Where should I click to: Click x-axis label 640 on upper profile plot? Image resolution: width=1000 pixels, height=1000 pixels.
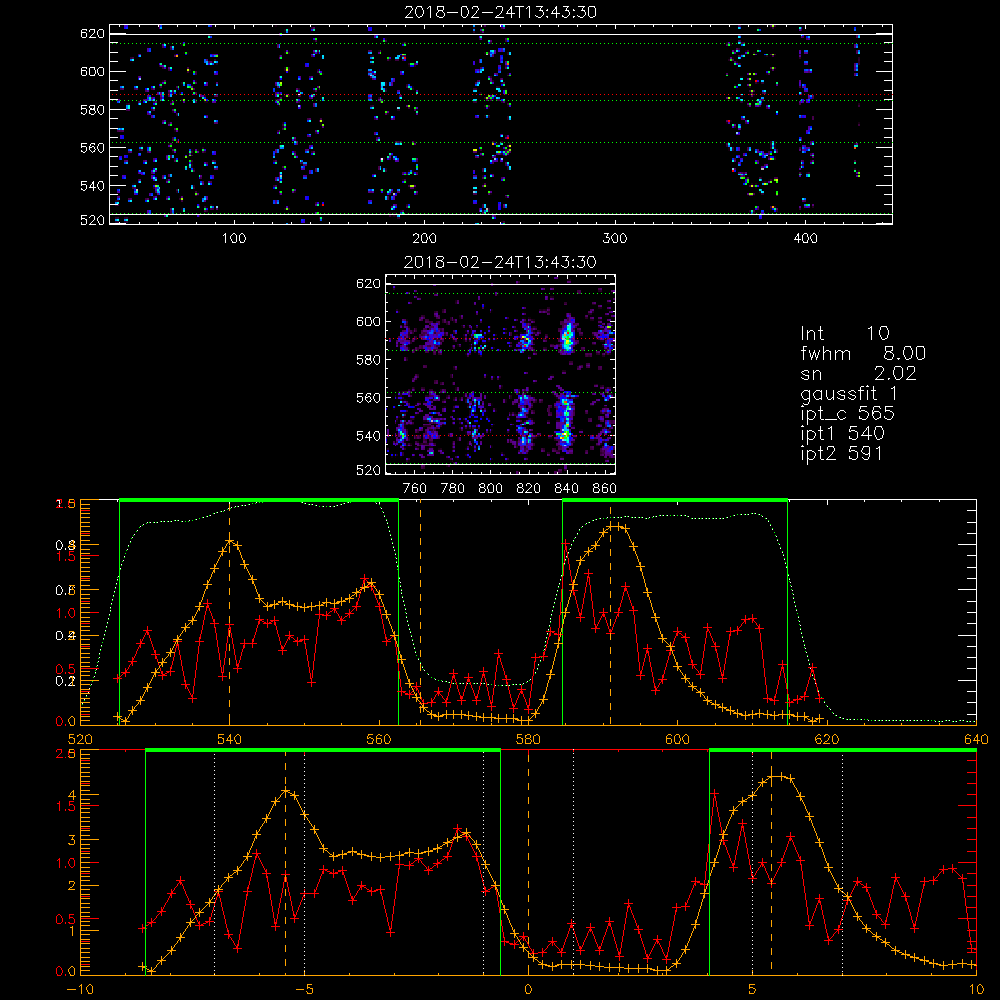pyautogui.click(x=976, y=739)
